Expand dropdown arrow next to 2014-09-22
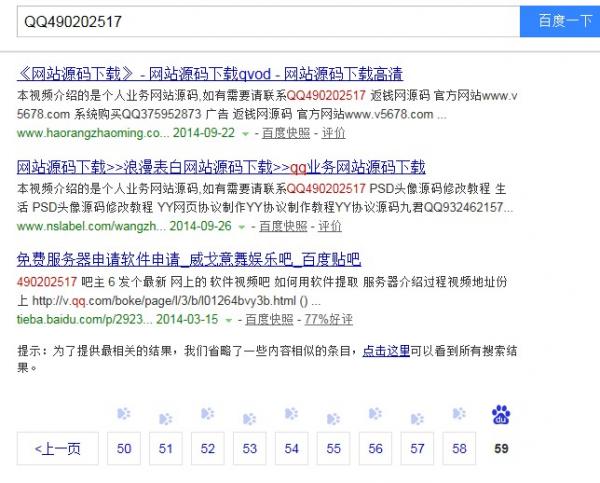Viewport: 600px width, 483px height. point(245,134)
